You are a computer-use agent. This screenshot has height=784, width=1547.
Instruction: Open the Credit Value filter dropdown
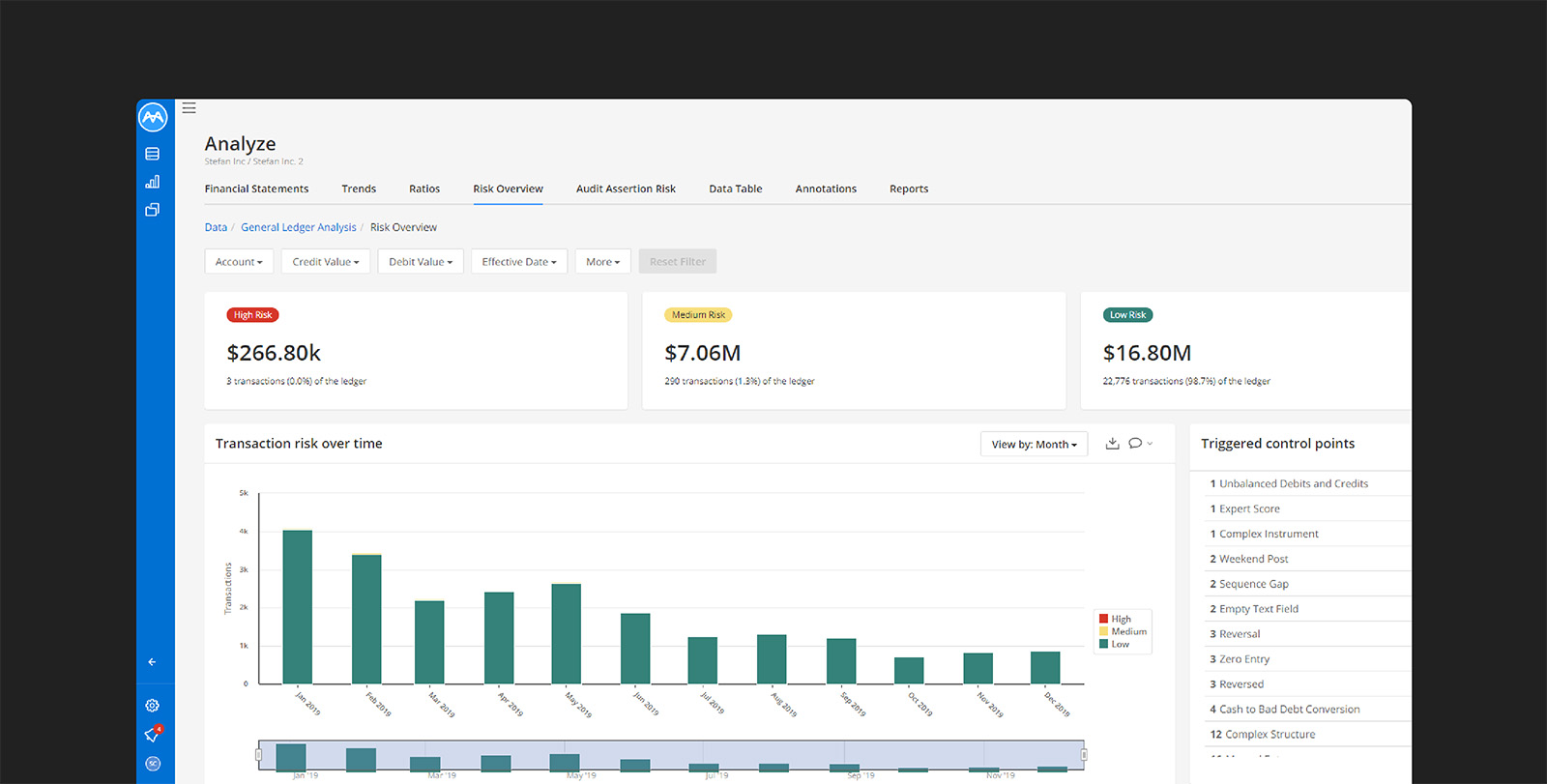click(326, 262)
